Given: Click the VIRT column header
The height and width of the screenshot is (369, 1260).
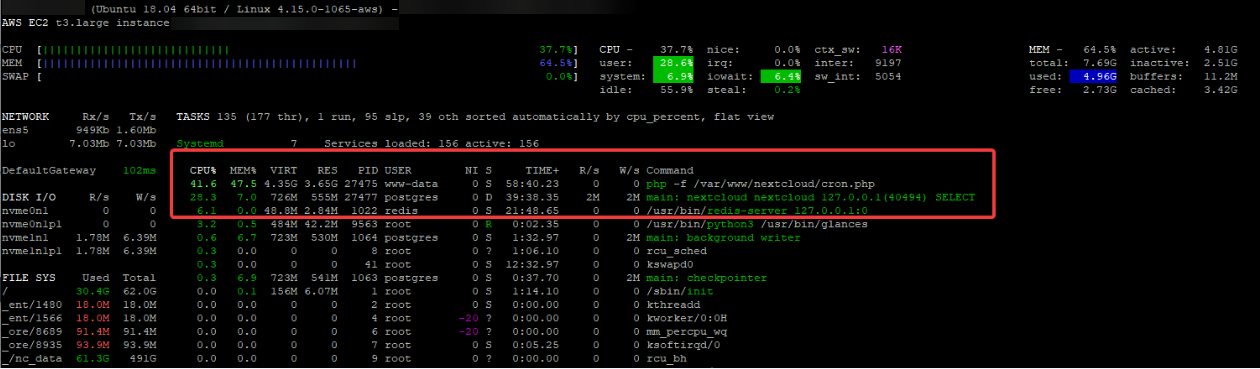Looking at the screenshot, I should tap(284, 171).
